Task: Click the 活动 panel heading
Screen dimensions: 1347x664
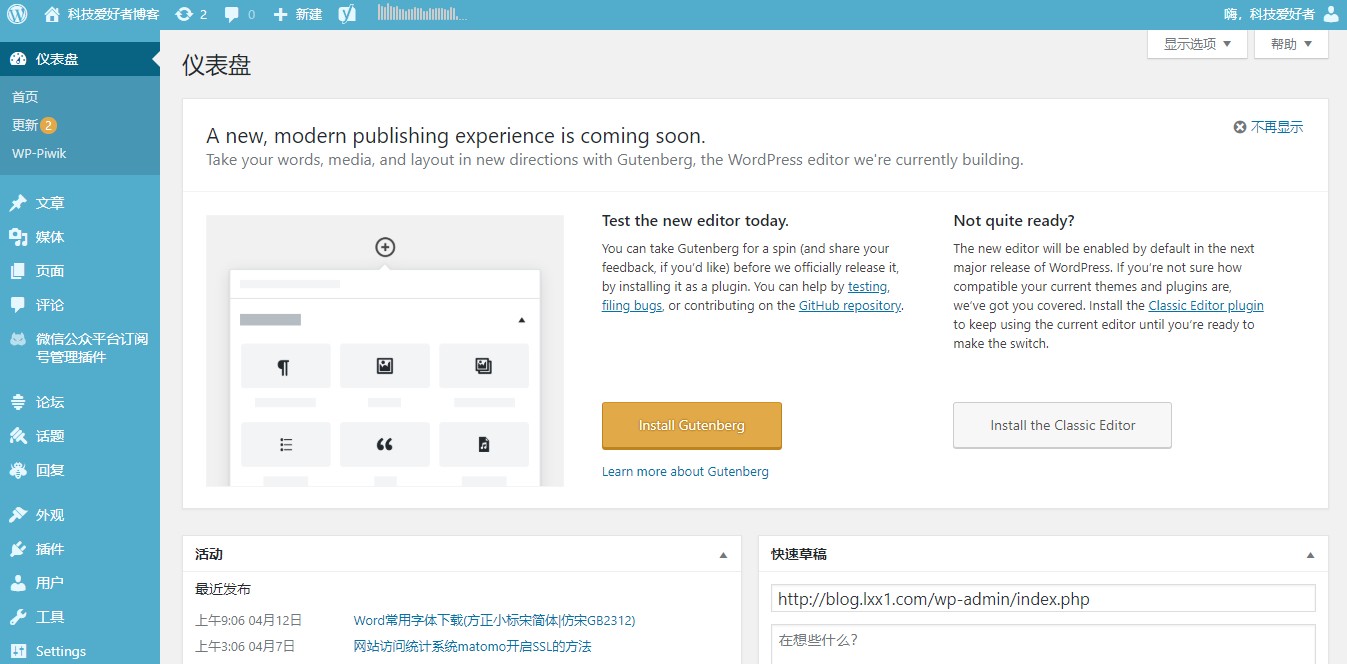Action: pos(209,554)
